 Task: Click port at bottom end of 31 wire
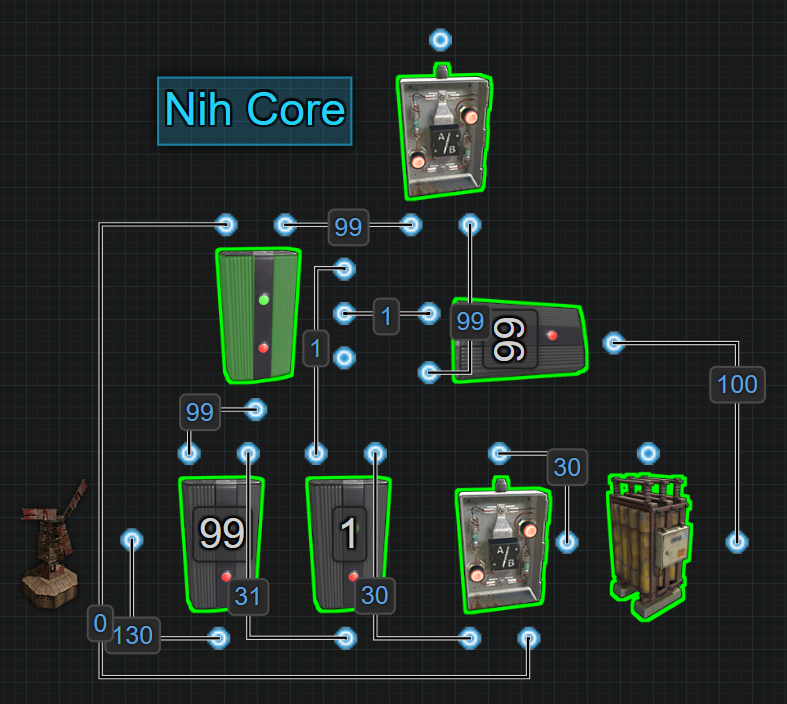pos(345,638)
